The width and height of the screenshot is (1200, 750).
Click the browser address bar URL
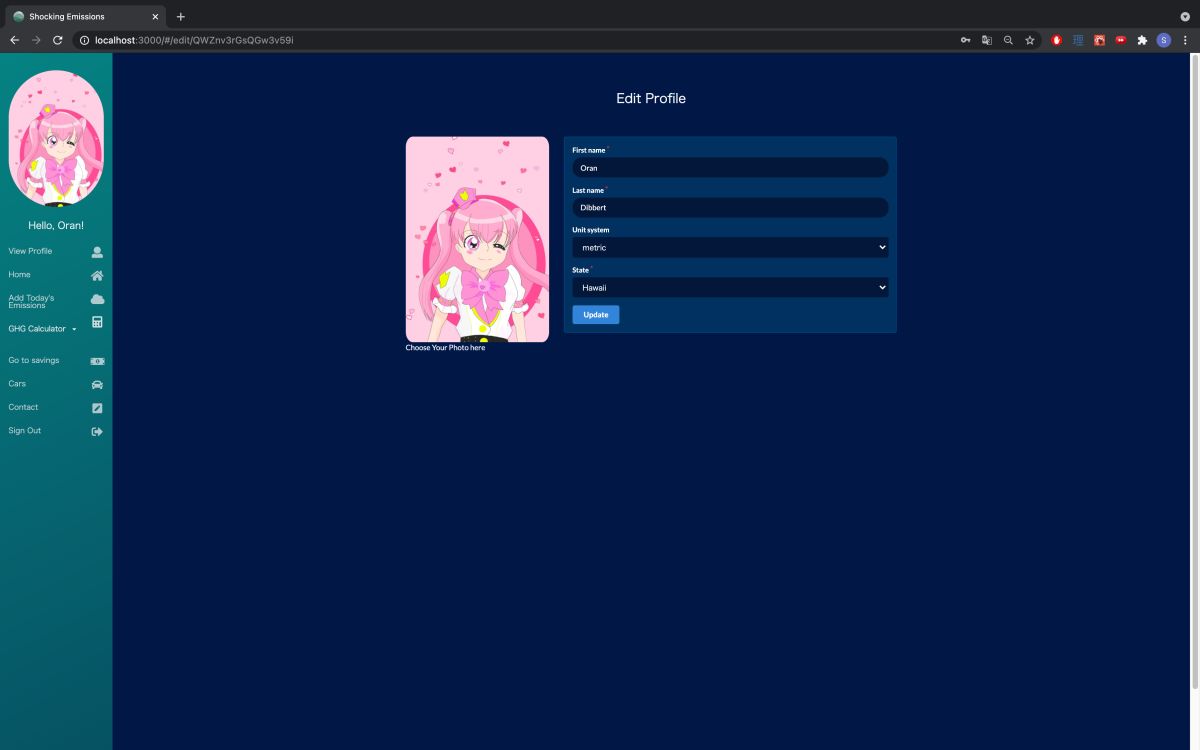click(x=194, y=40)
